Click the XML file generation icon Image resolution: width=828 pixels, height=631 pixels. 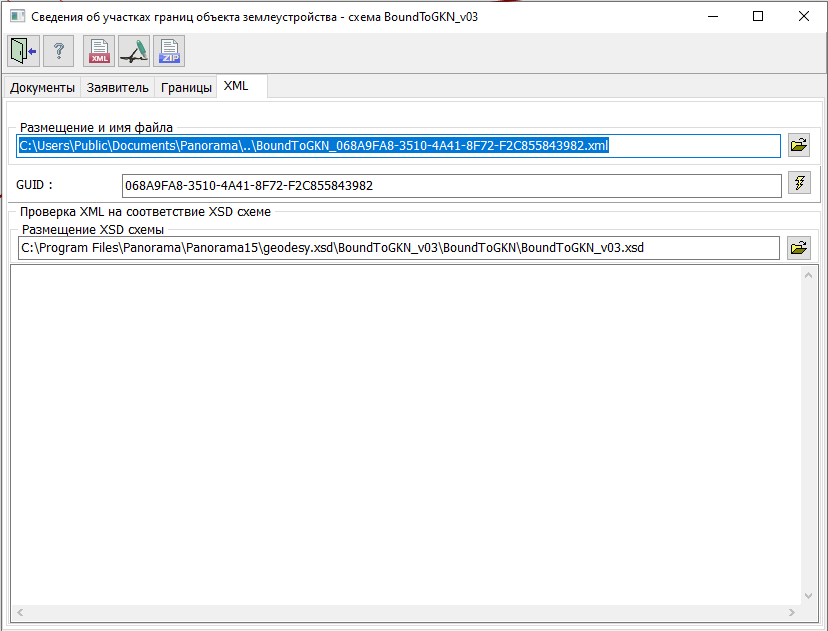(99, 51)
